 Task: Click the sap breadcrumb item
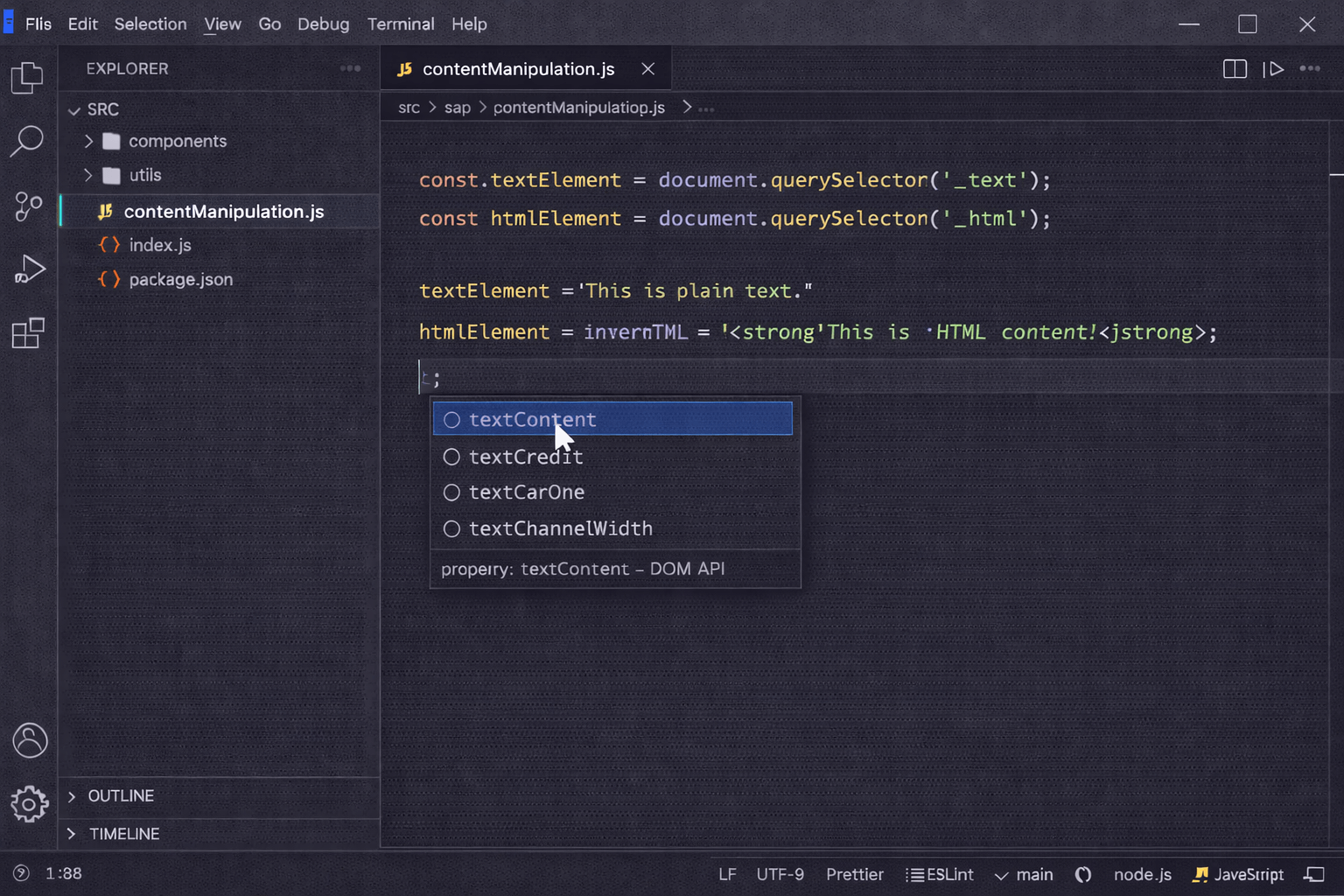[458, 107]
